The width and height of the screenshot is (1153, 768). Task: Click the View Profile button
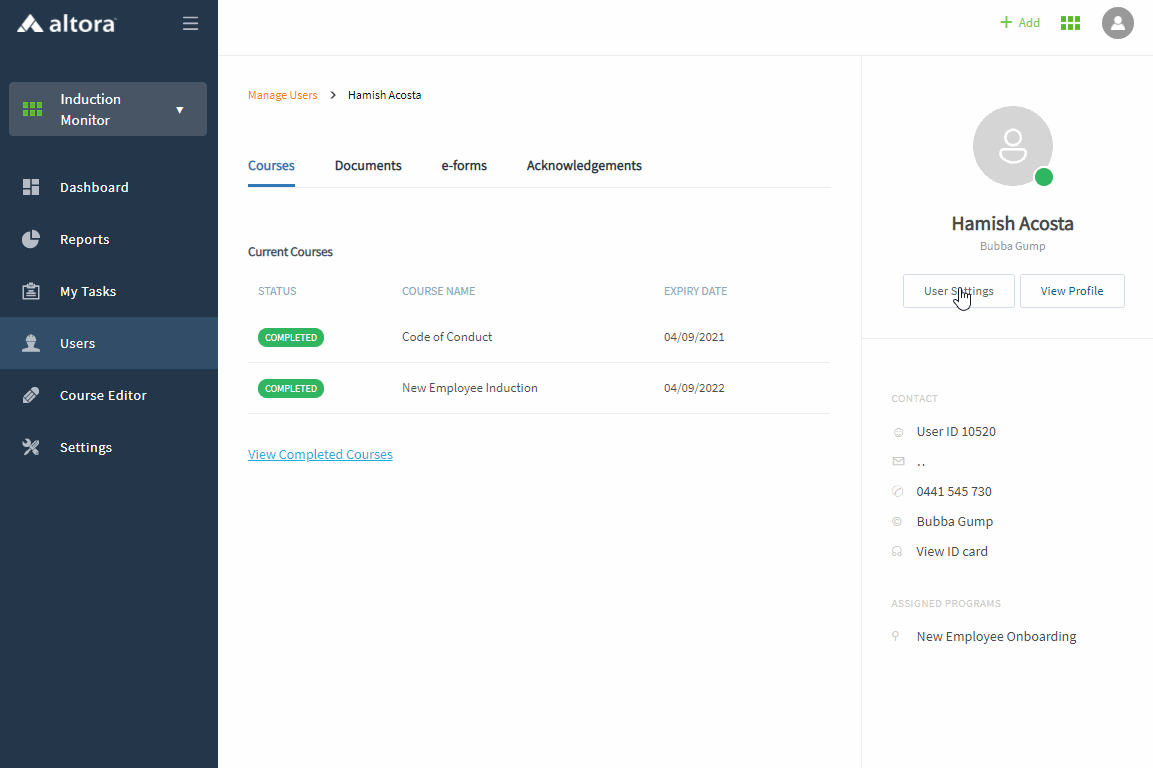coord(1072,291)
